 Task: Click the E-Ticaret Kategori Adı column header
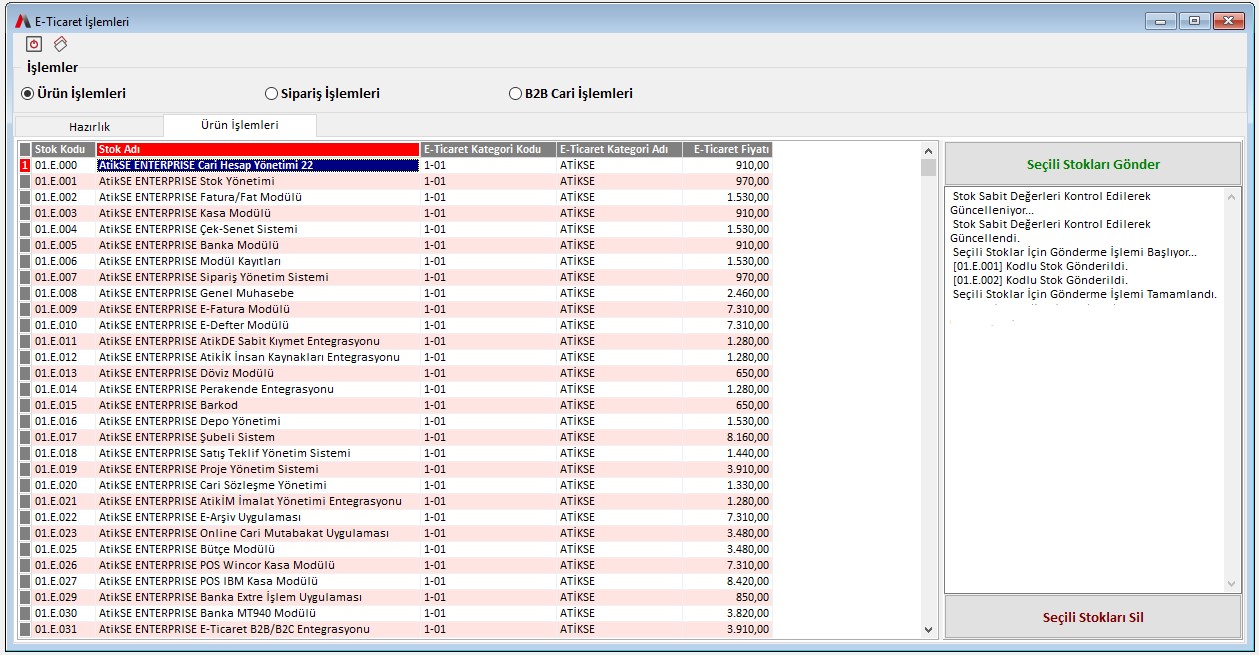click(x=619, y=149)
